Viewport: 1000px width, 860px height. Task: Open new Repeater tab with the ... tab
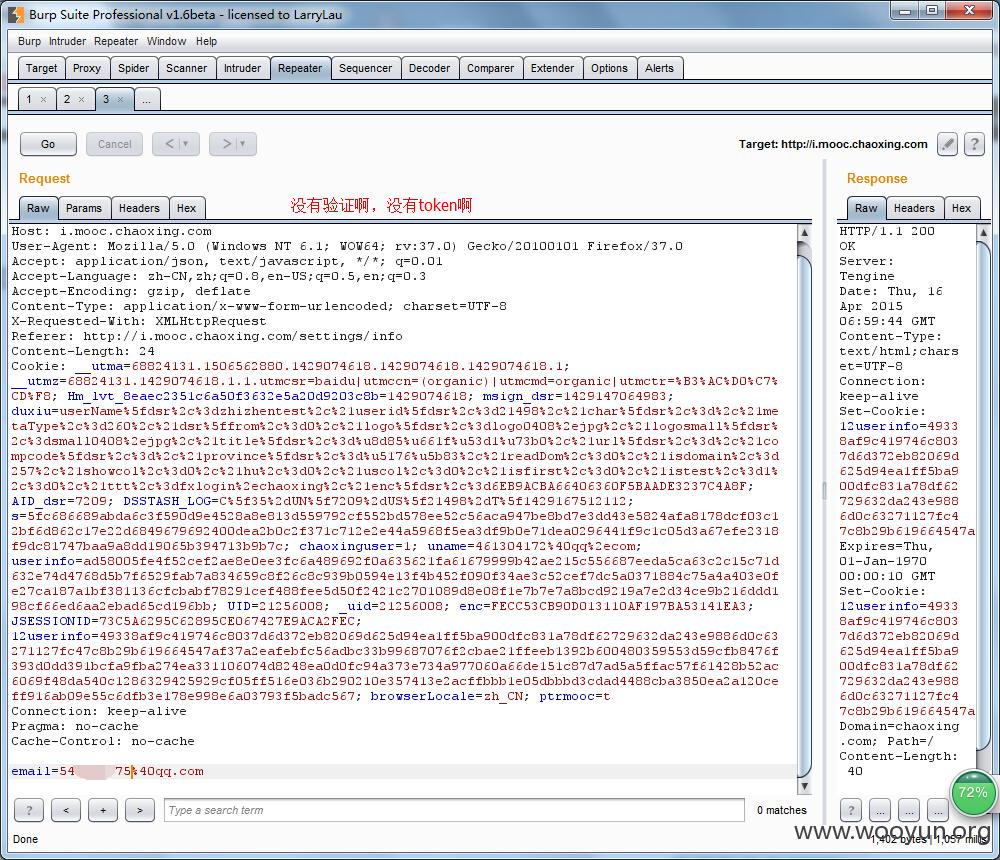click(147, 100)
